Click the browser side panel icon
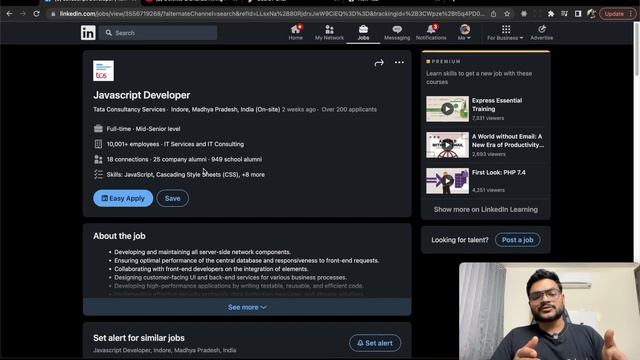This screenshot has width=640, height=360. (x=578, y=14)
